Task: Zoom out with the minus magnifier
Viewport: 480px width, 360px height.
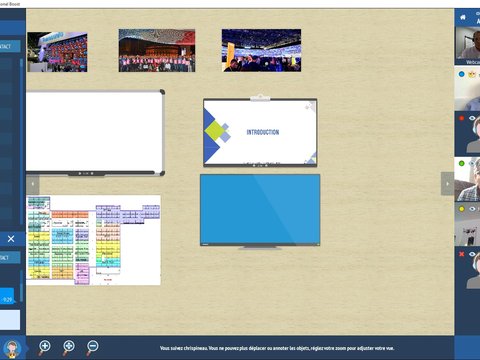Action: click(92, 347)
